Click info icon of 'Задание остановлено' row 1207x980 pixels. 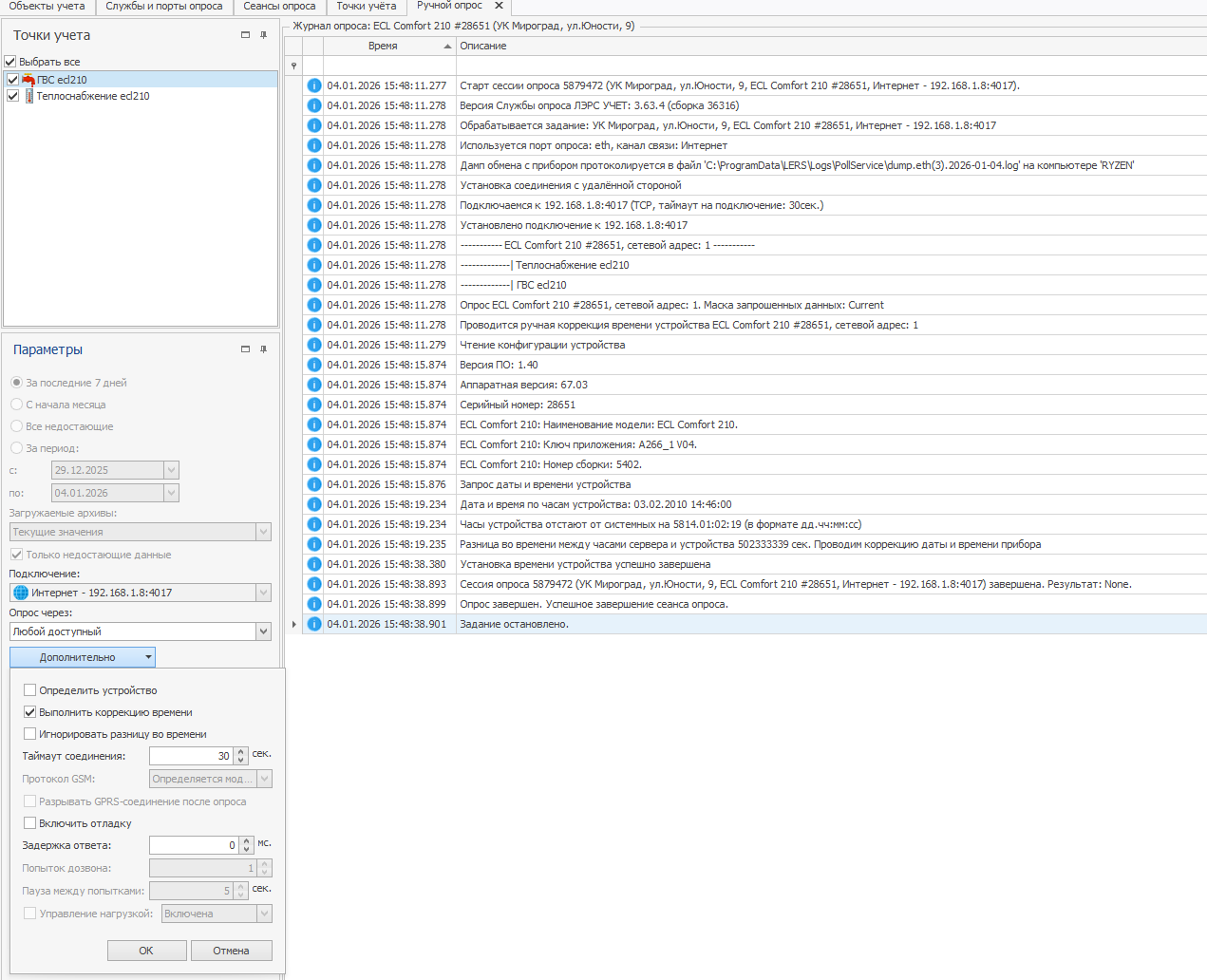314,624
